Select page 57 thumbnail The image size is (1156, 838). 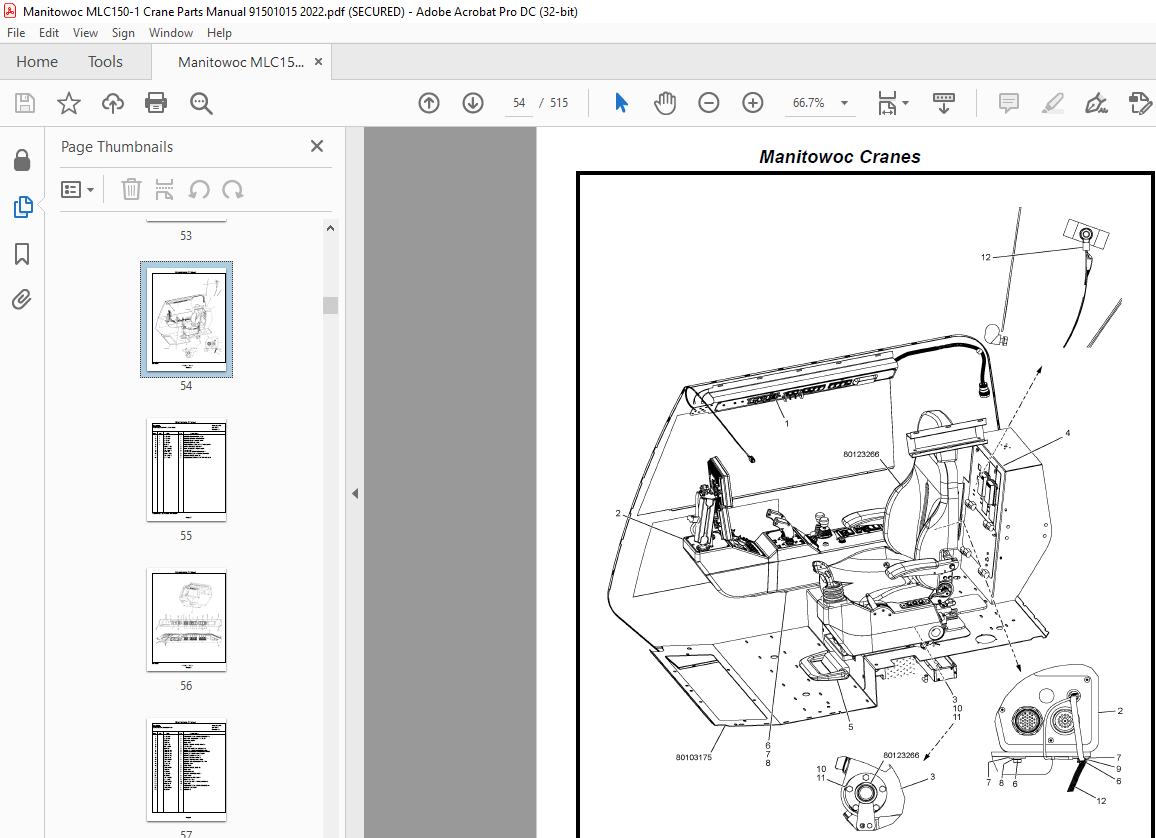187,770
